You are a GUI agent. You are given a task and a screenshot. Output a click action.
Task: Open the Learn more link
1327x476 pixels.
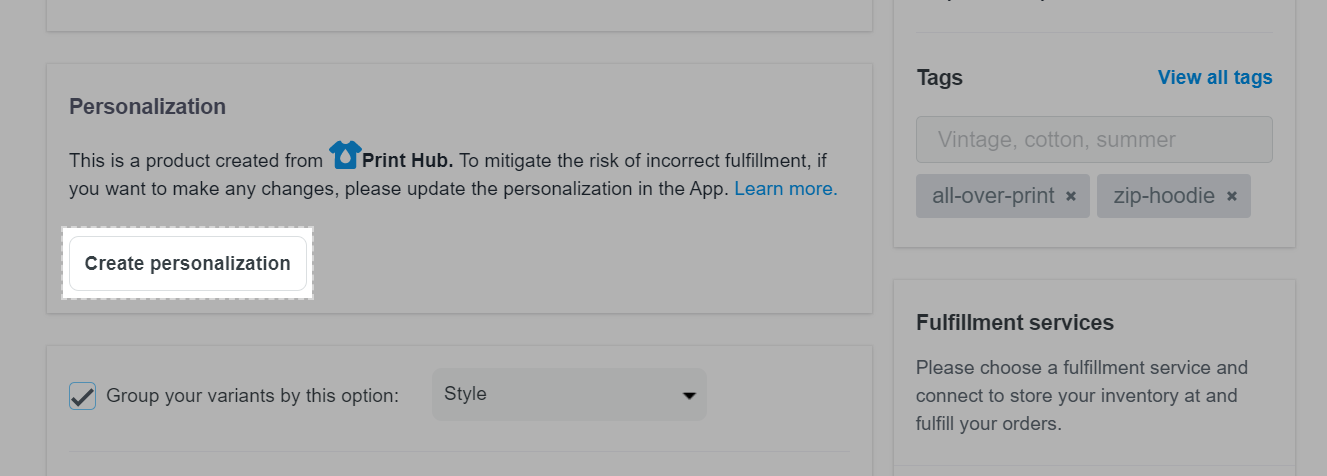pos(786,188)
